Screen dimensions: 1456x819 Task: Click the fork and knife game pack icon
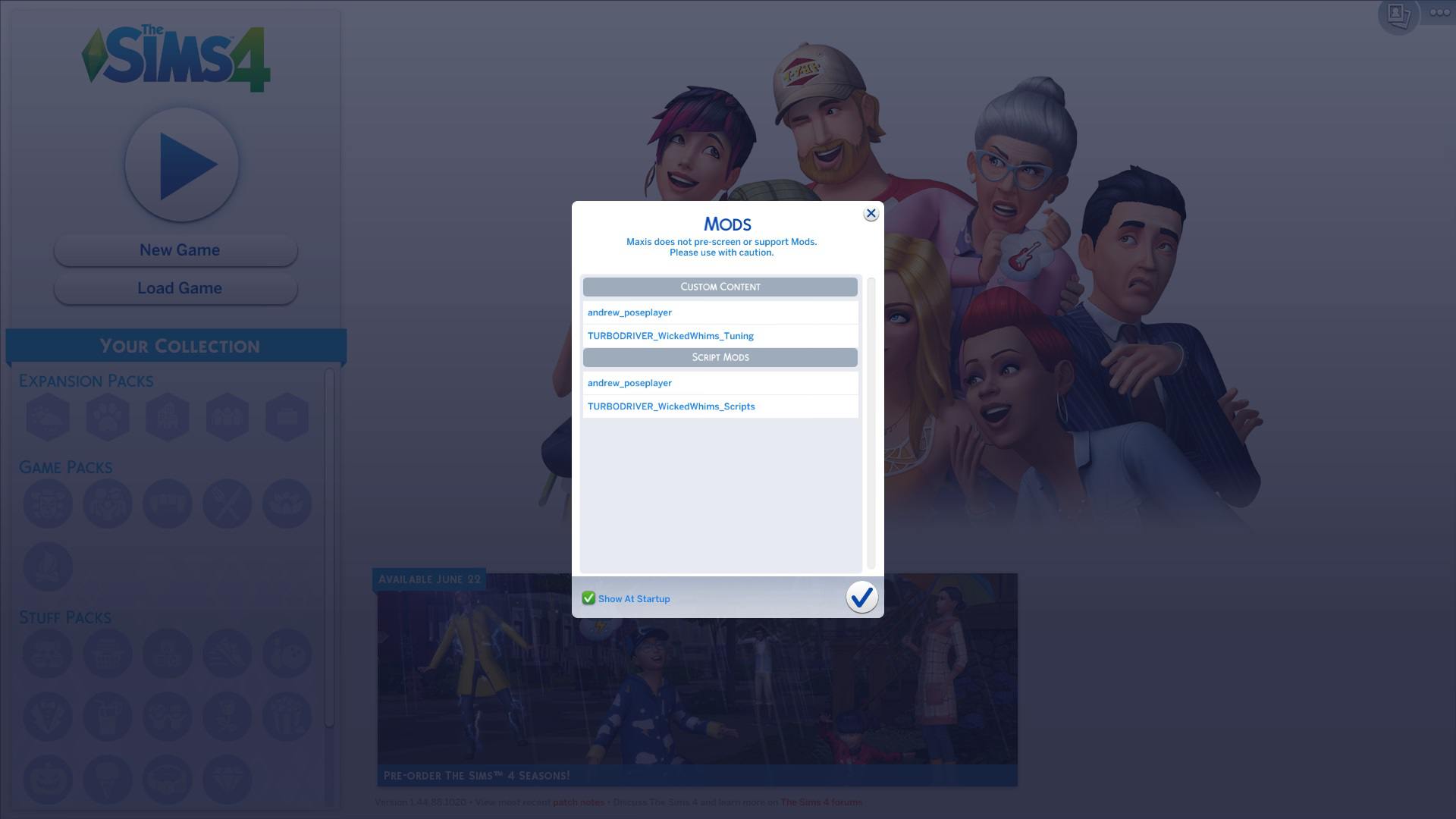point(227,504)
